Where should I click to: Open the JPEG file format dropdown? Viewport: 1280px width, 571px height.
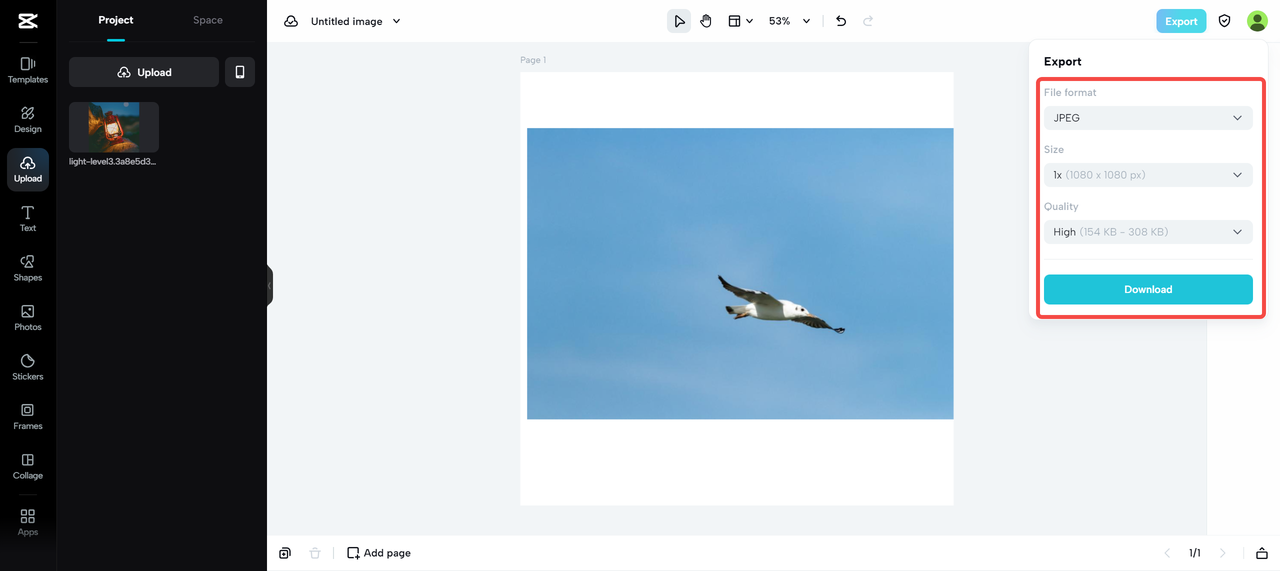(x=1148, y=118)
